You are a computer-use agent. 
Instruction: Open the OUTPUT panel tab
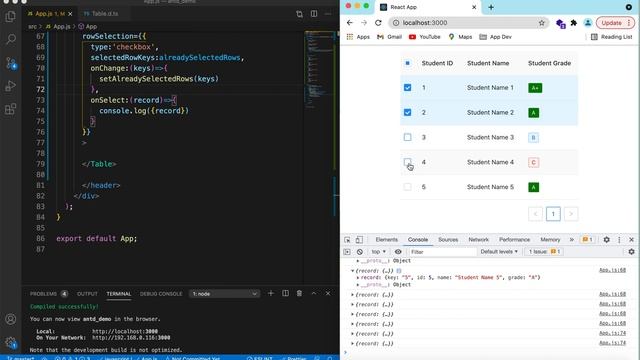[x=87, y=294]
